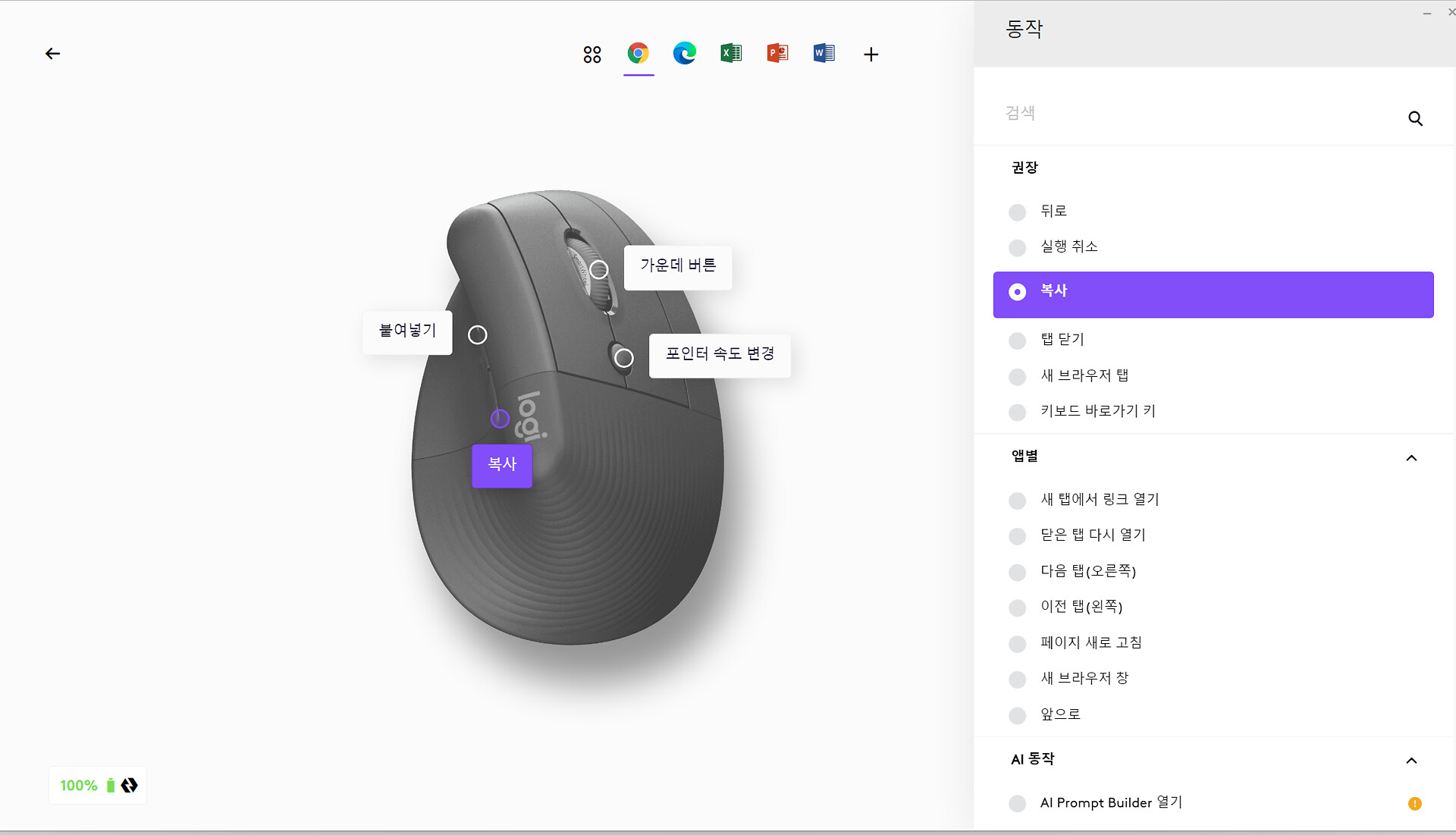
Task: Choose the 탭 닫기 action
Action: [1062, 340]
